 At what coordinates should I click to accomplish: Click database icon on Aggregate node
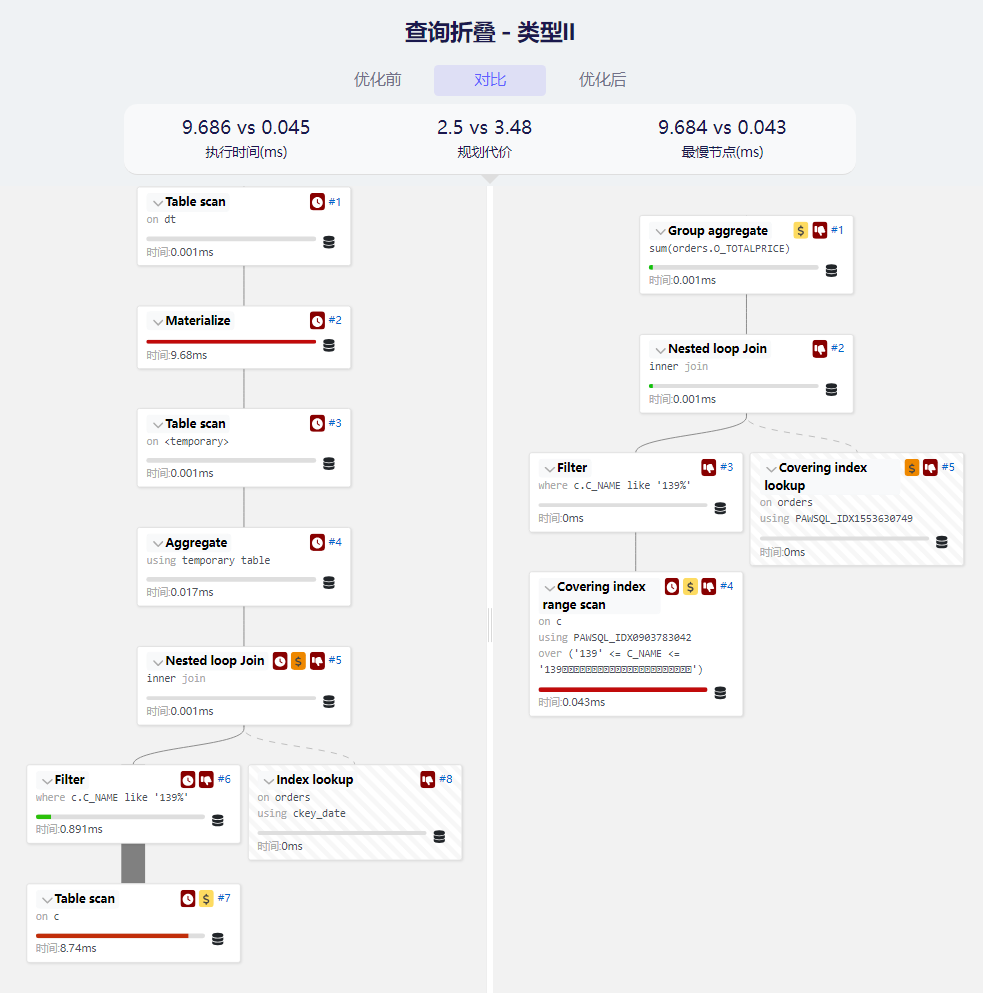[x=329, y=582]
